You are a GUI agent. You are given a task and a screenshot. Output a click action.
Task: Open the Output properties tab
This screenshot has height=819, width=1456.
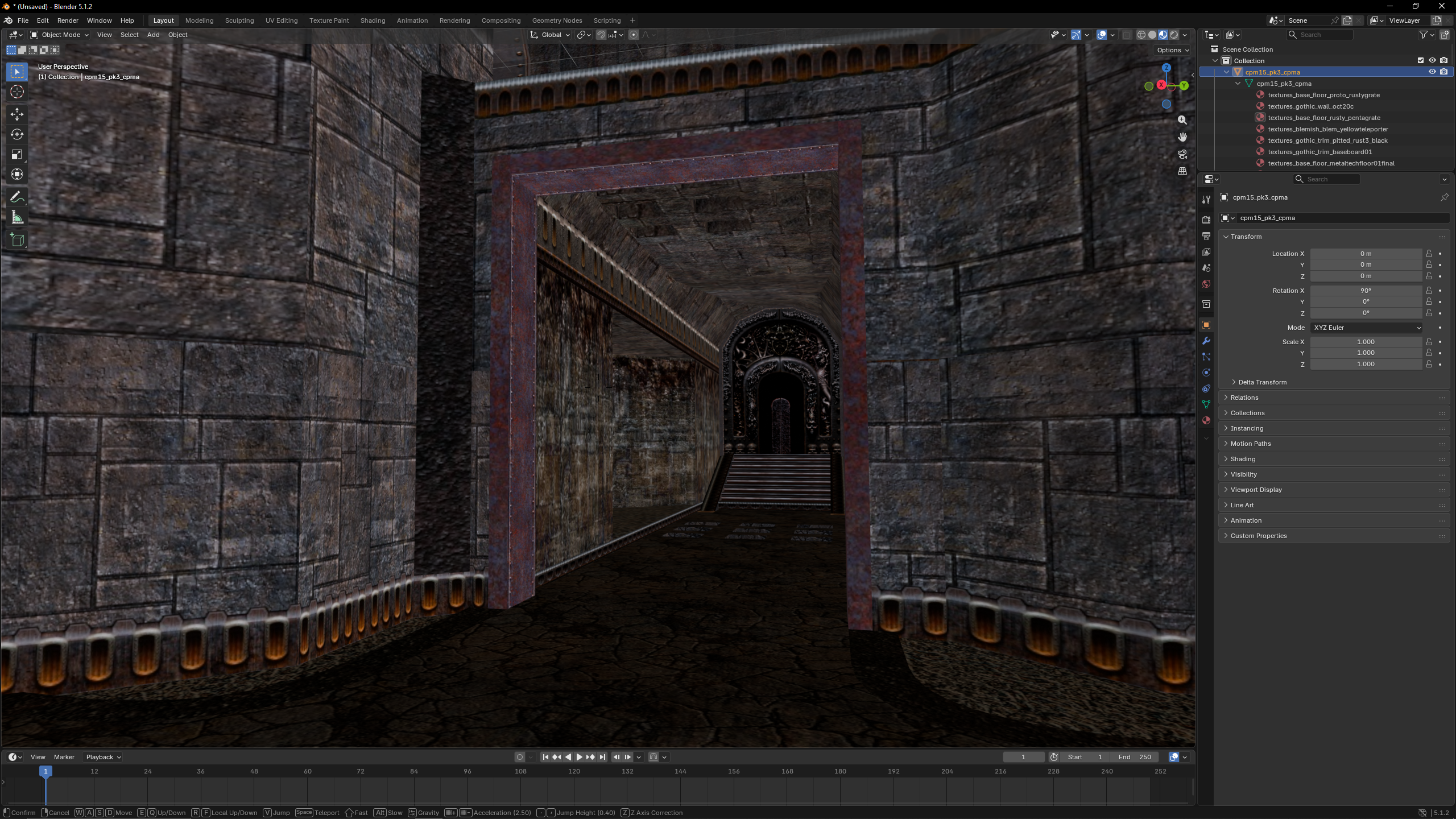point(1206,235)
